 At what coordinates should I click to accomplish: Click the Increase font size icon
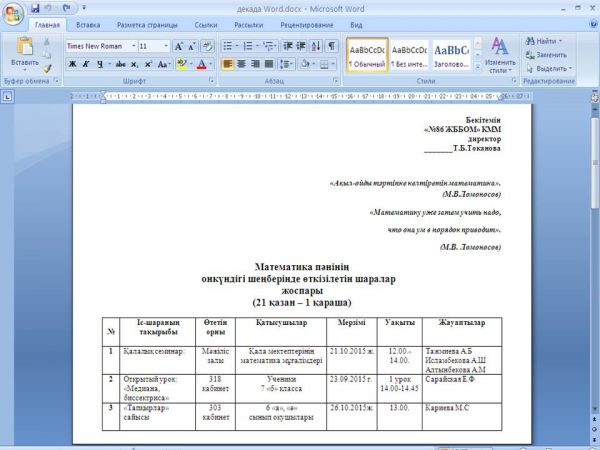(178, 46)
